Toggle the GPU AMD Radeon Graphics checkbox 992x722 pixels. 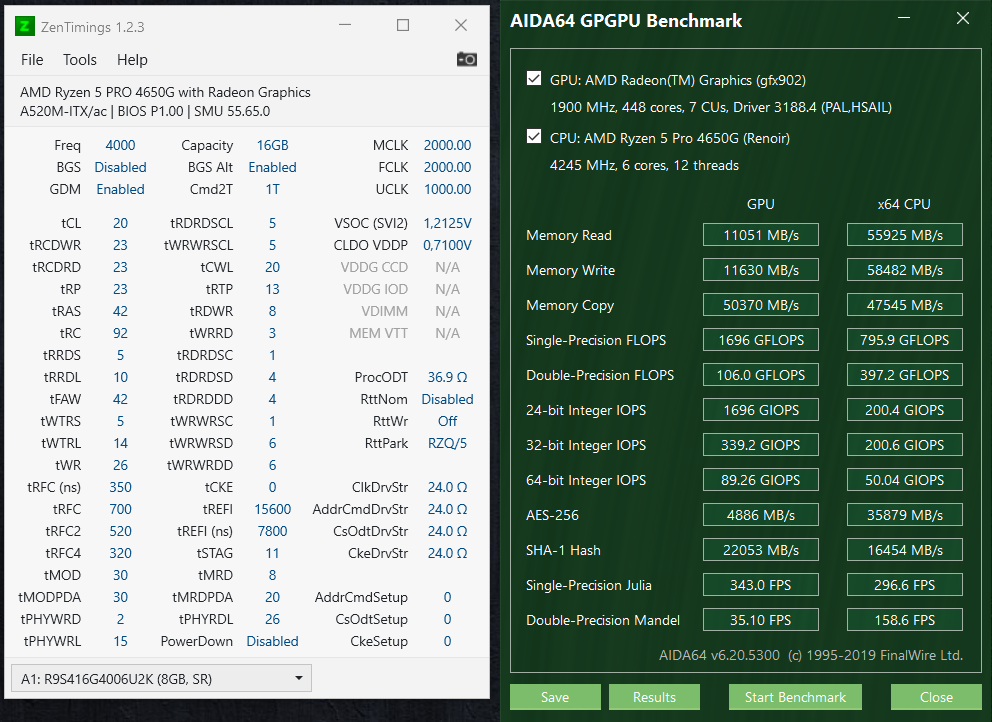point(534,78)
